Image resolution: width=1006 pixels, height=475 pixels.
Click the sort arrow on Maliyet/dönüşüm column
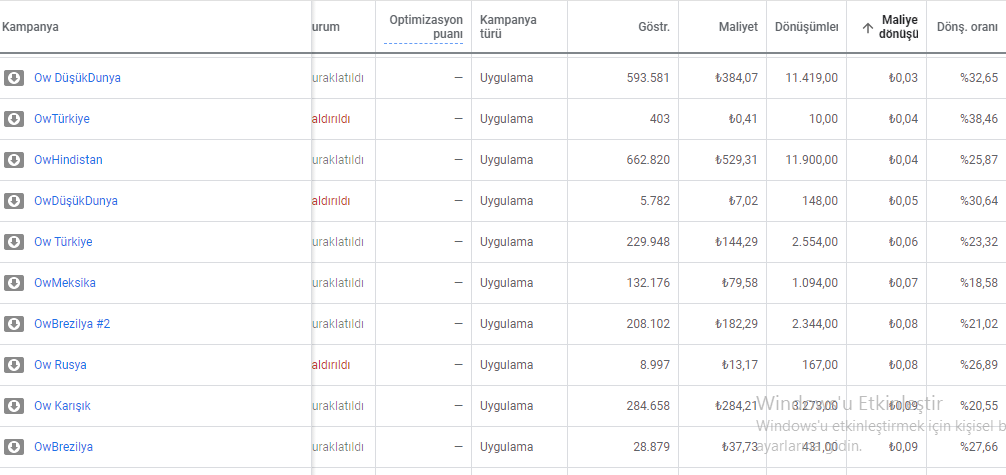868,28
